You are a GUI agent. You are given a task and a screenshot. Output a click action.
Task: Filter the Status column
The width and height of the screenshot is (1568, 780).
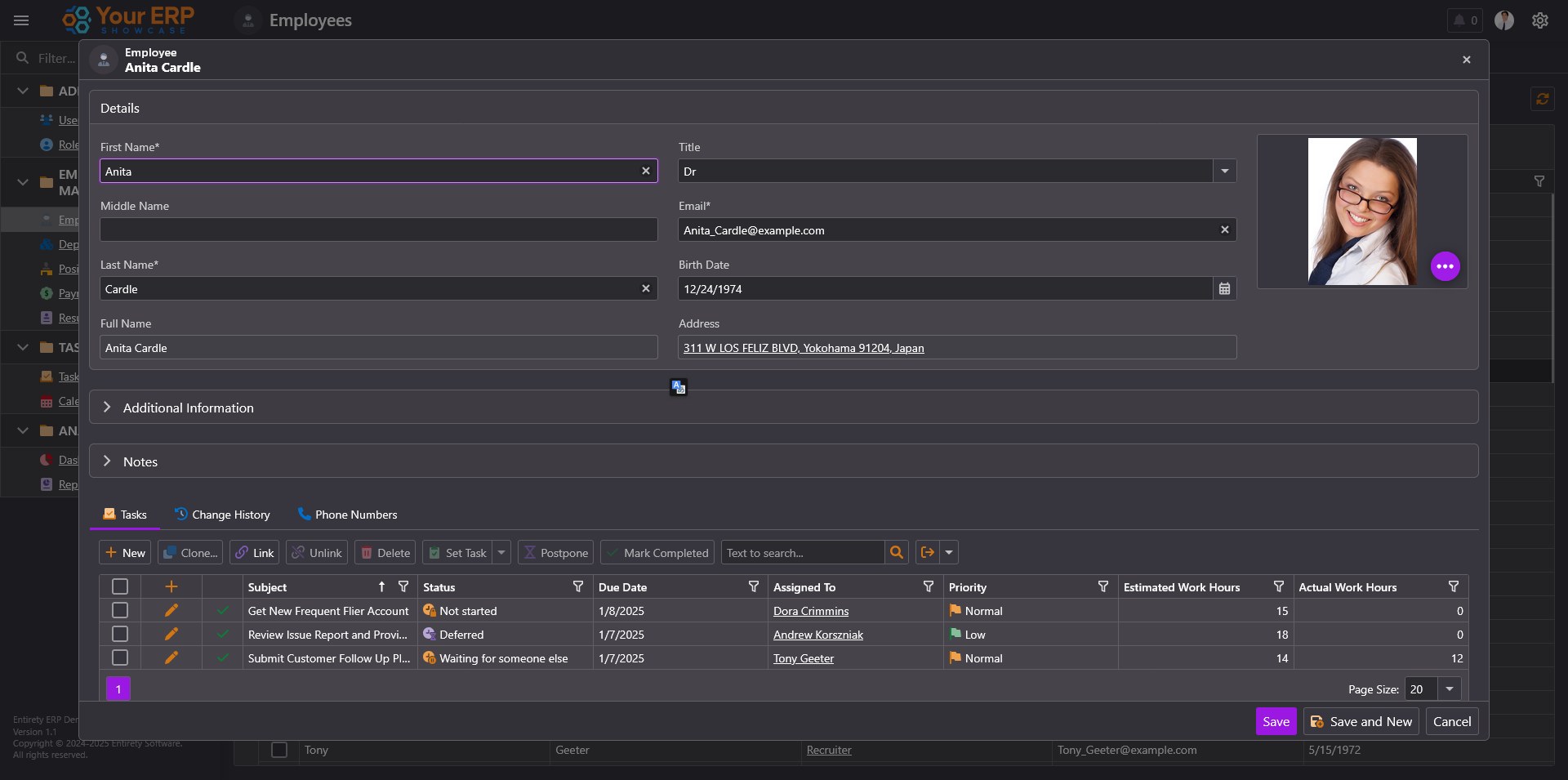578,587
